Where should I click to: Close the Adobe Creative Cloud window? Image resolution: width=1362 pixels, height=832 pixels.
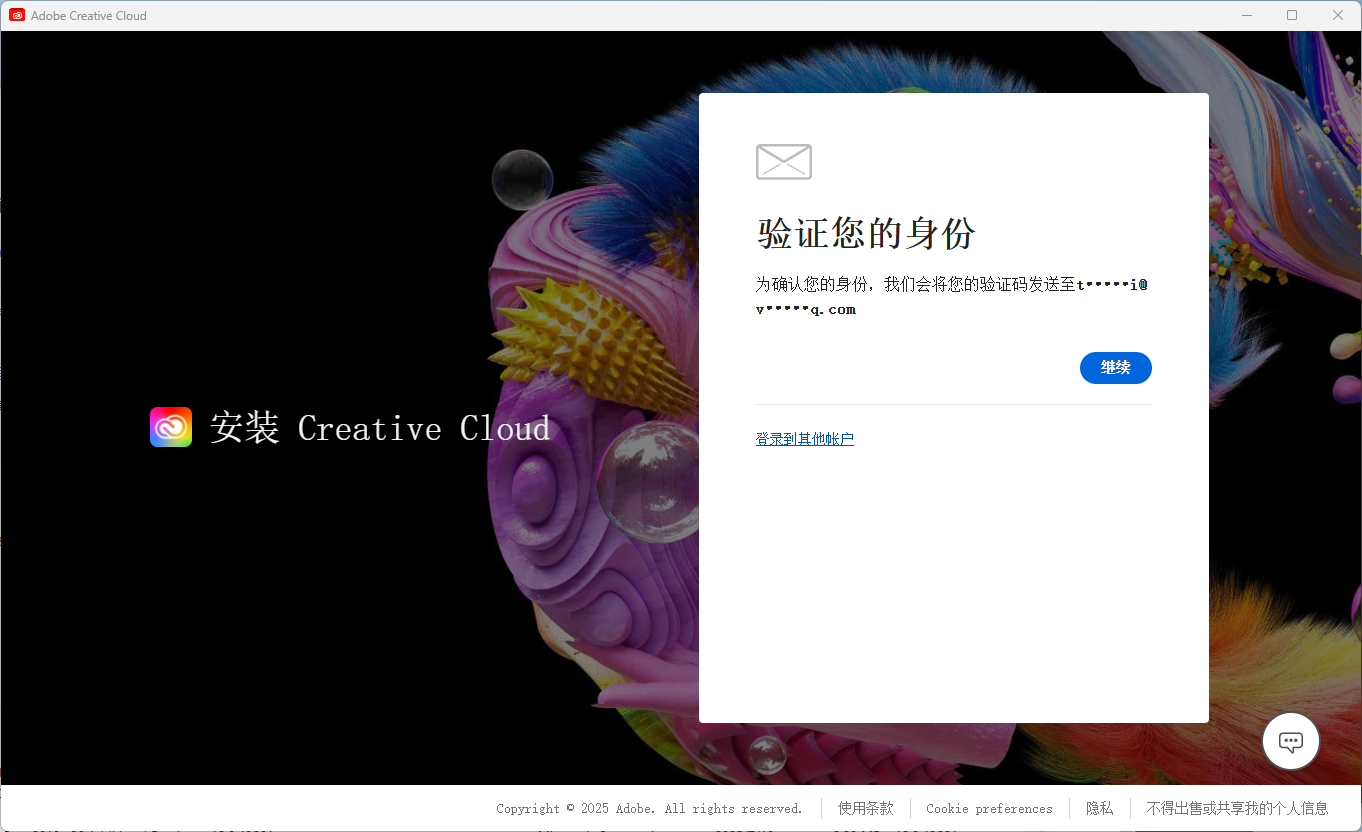(1338, 15)
